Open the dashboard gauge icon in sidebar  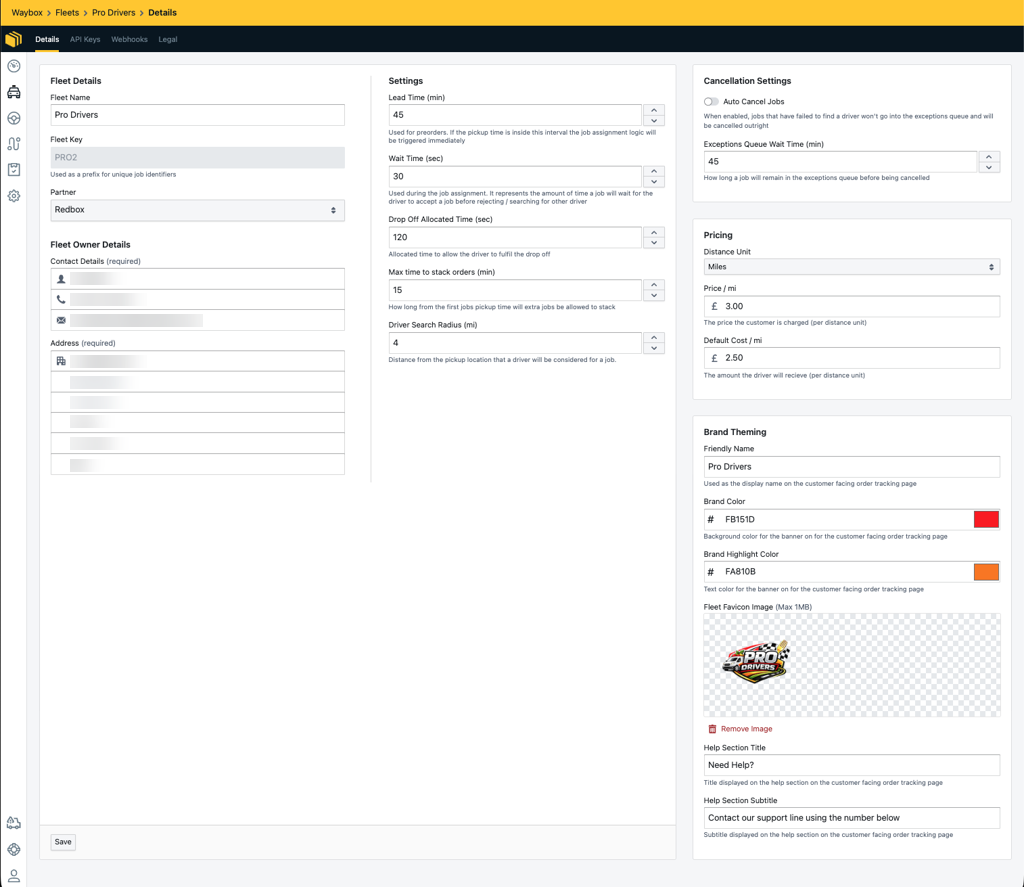coord(14,66)
